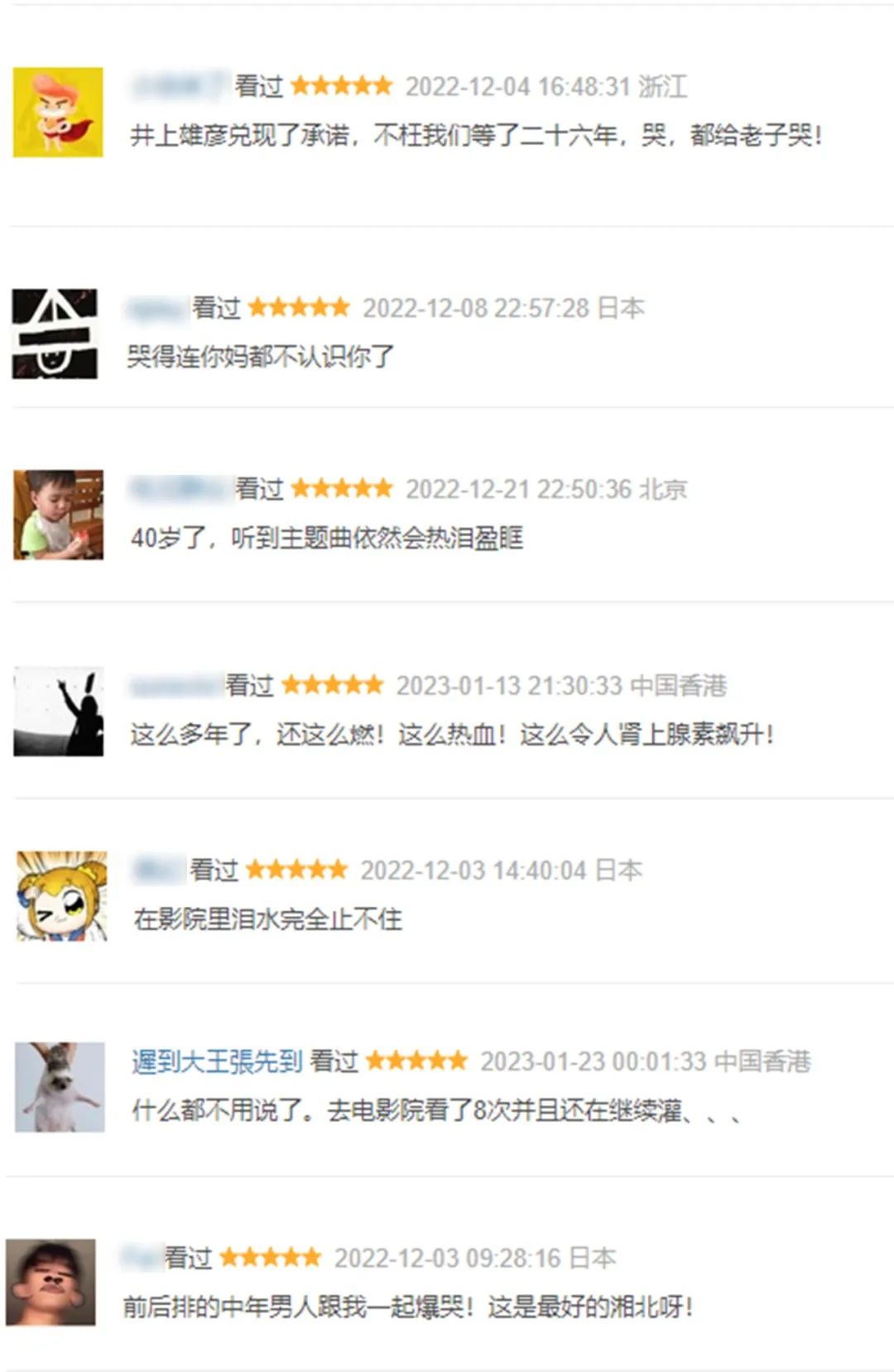894x1372 pixels.
Task: Click the black-and-white graphic avatar
Action: click(55, 333)
